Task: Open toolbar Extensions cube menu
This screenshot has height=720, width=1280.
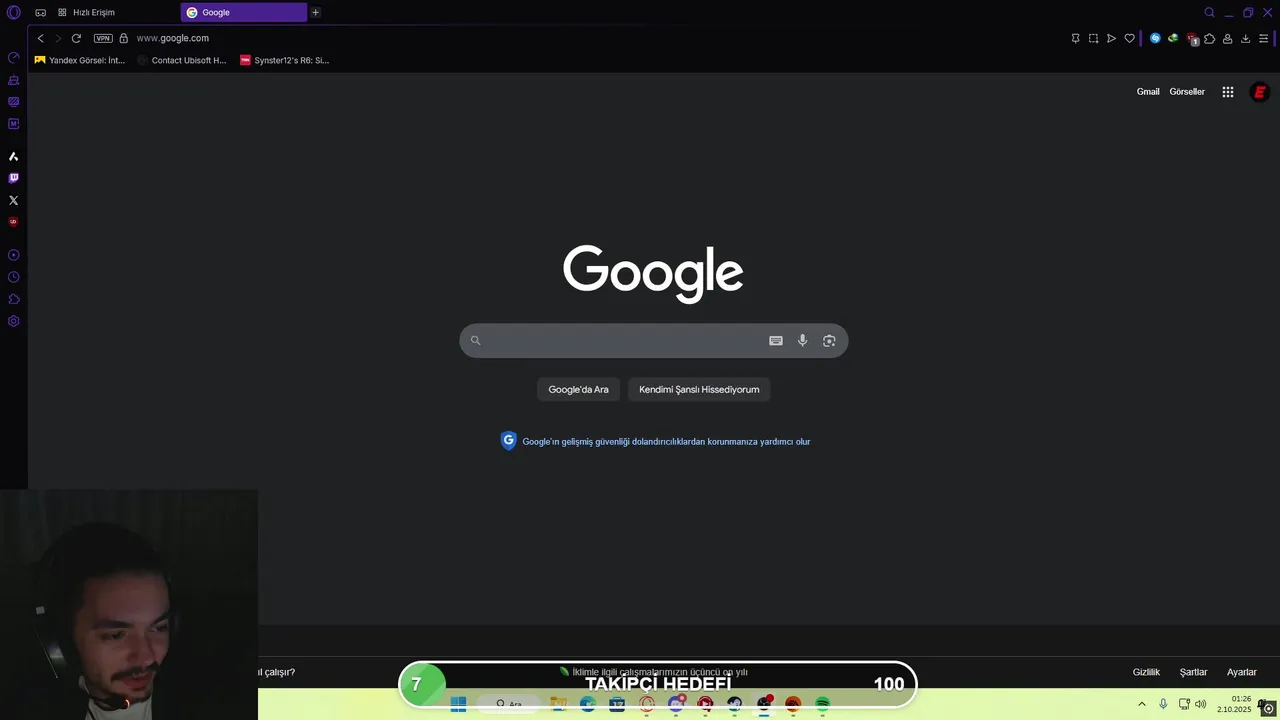Action: pyautogui.click(x=1209, y=38)
